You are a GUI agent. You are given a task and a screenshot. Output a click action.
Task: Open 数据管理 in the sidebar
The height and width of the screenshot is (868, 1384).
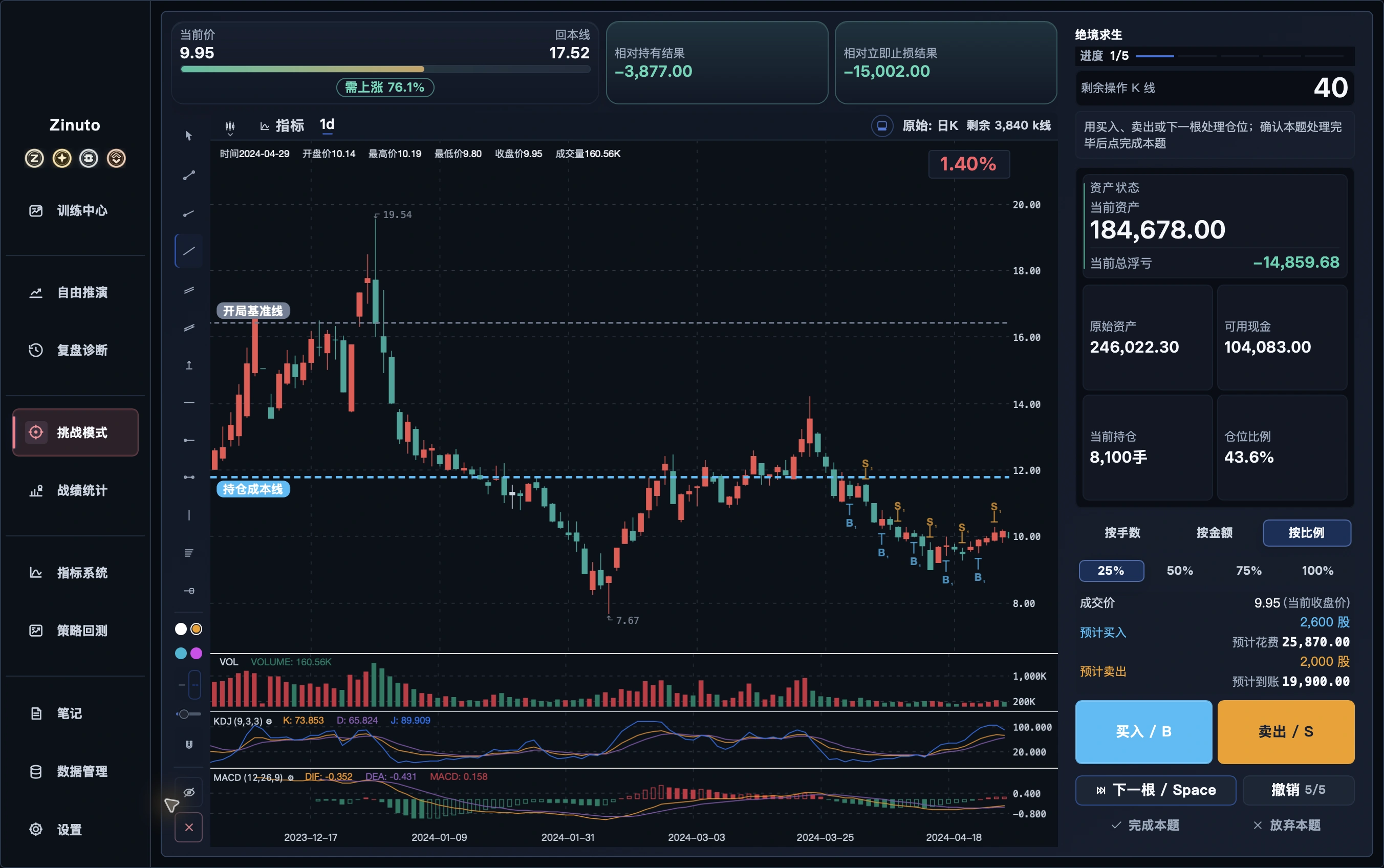pyautogui.click(x=75, y=772)
